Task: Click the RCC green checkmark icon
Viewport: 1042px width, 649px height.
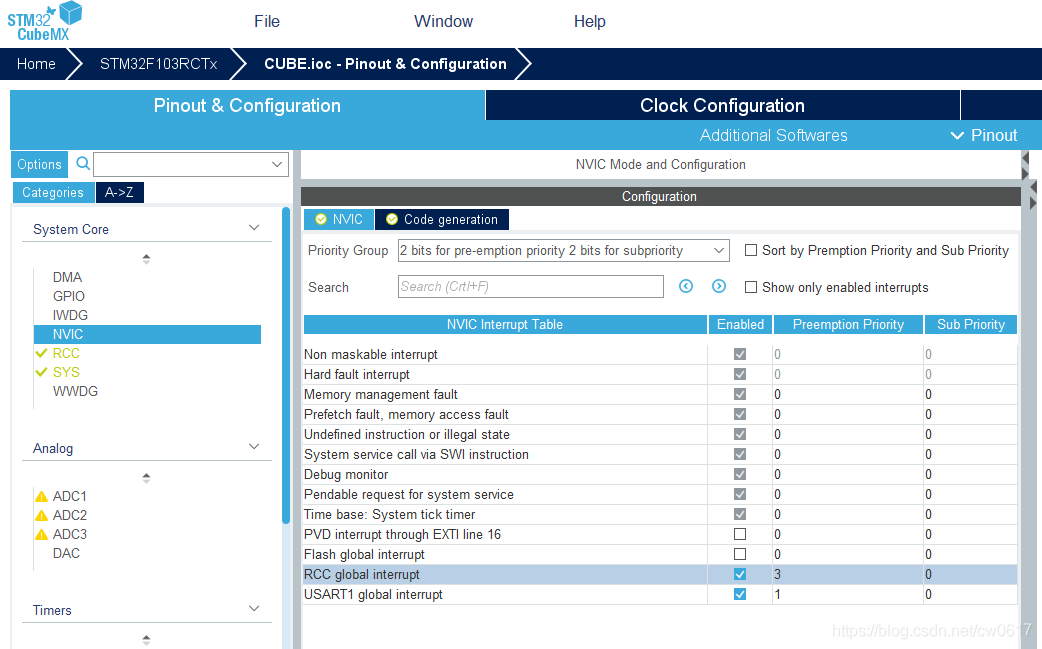Action: tap(41, 353)
